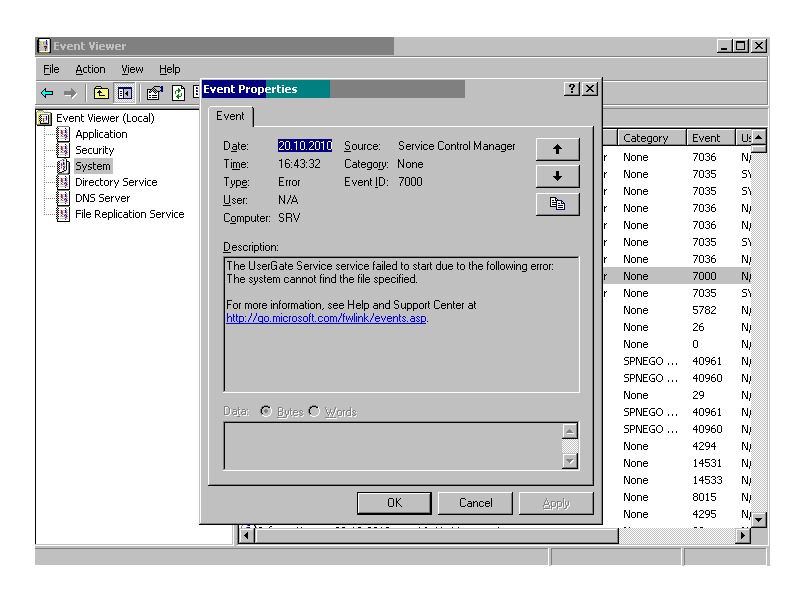The width and height of the screenshot is (800, 600).
Task: Click the next event down arrow button
Action: click(x=558, y=175)
